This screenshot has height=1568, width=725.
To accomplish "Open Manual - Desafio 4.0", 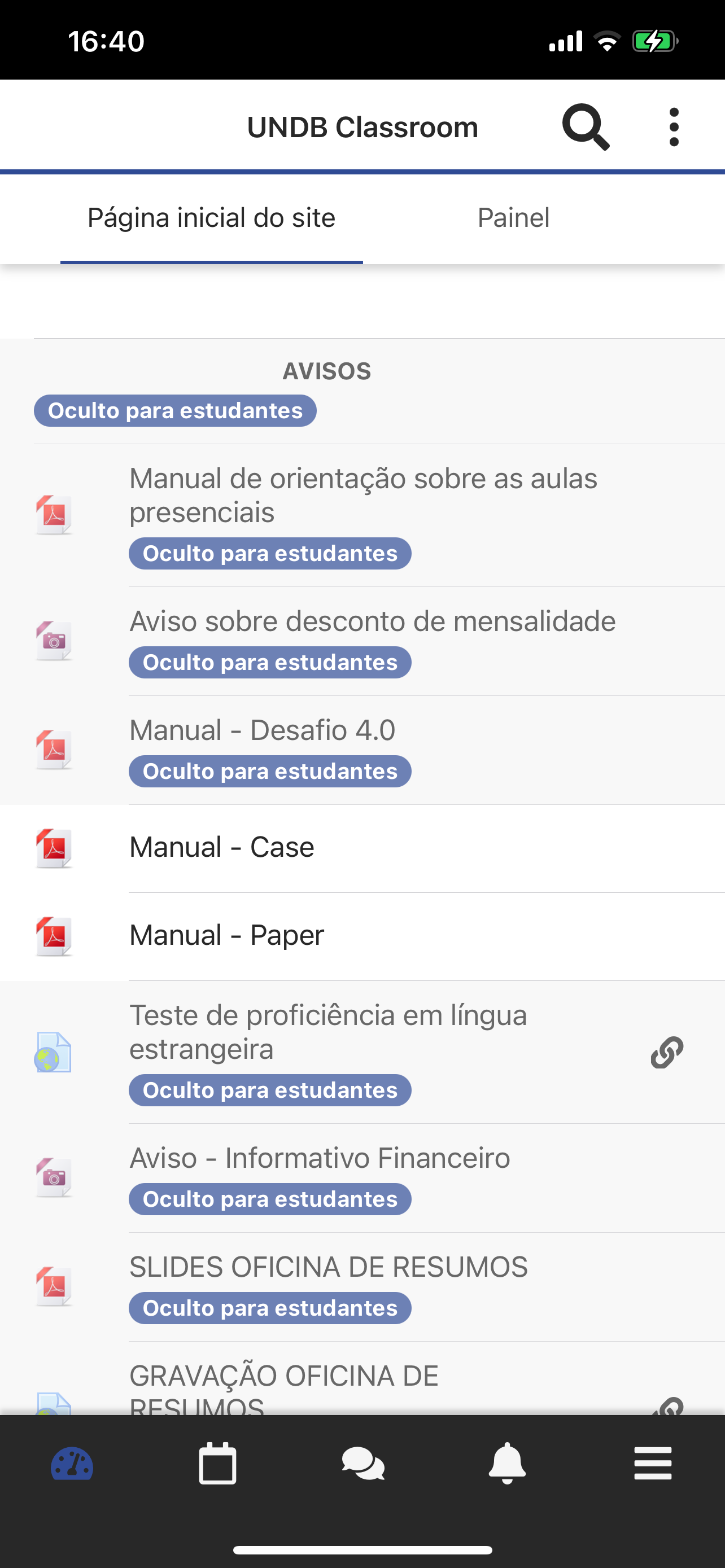I will coord(362,751).
